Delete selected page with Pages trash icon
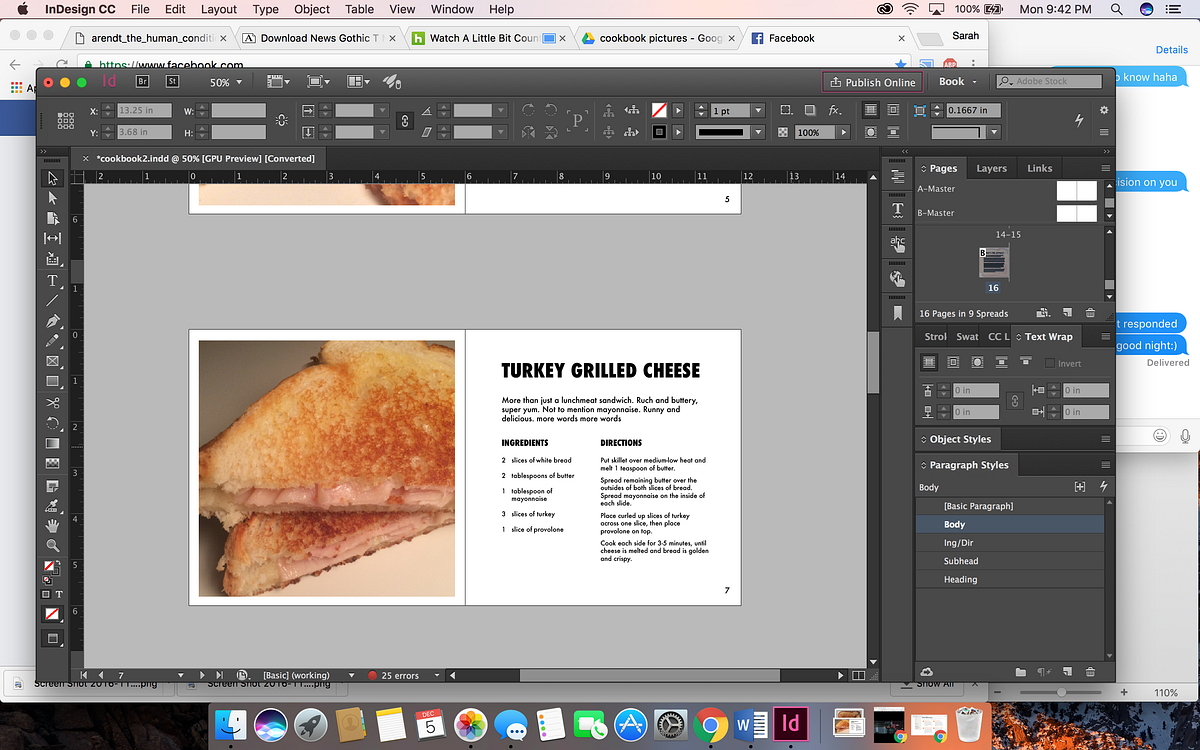This screenshot has width=1200, height=750. click(1089, 313)
